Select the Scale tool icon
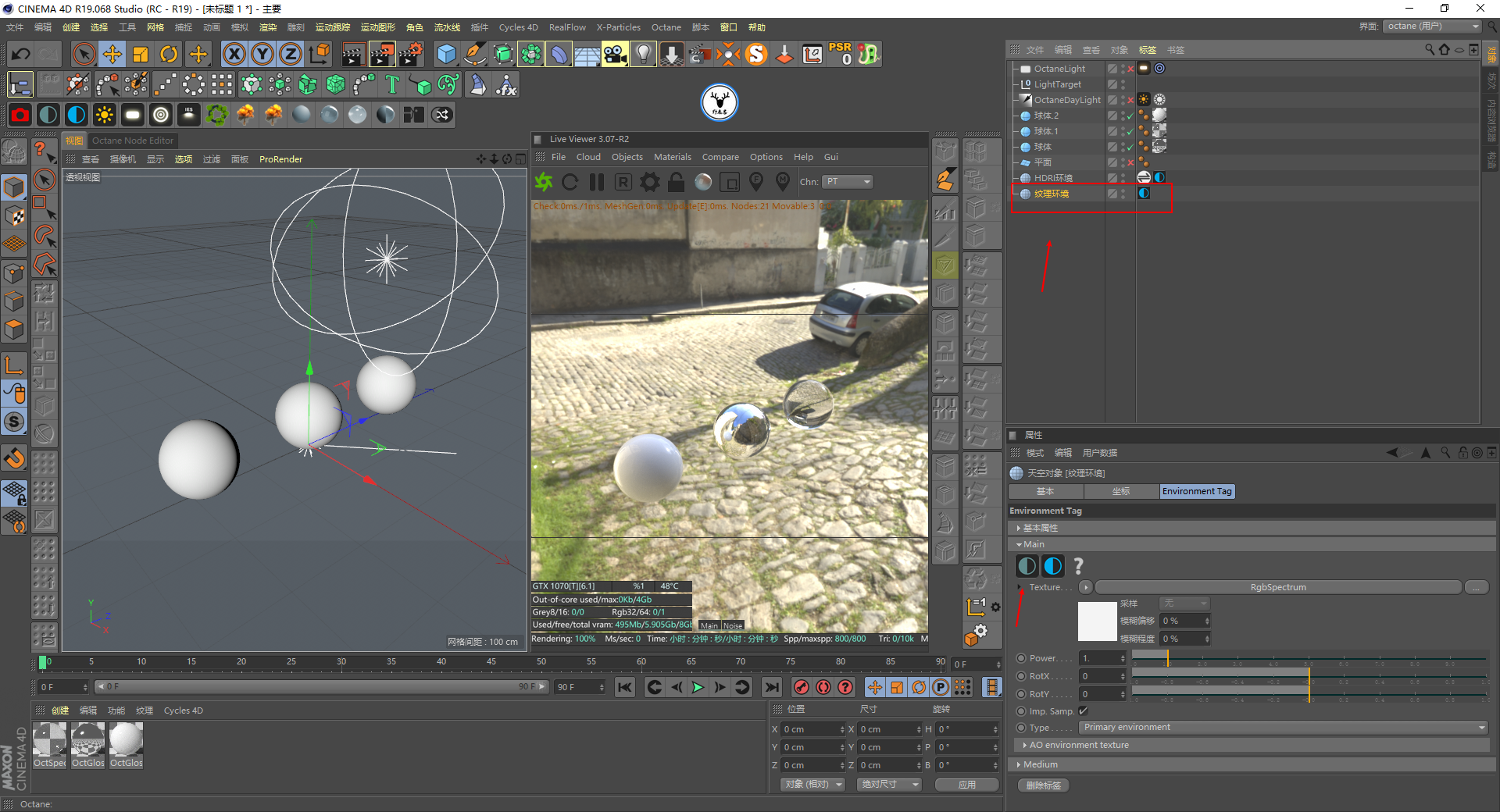 coord(141,54)
